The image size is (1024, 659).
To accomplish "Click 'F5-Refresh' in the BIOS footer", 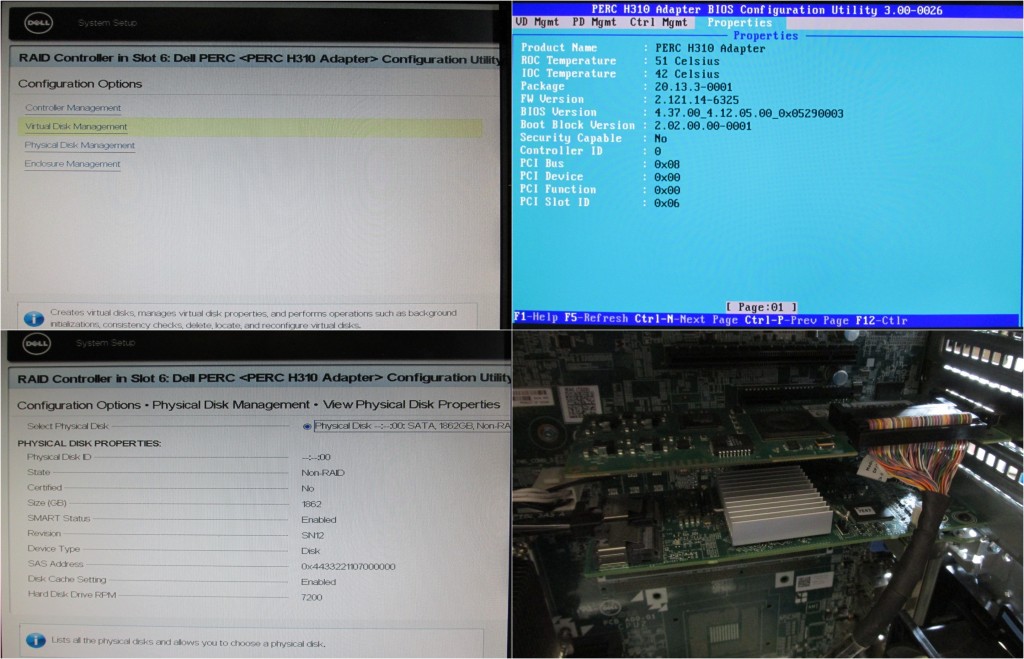I will [x=596, y=319].
